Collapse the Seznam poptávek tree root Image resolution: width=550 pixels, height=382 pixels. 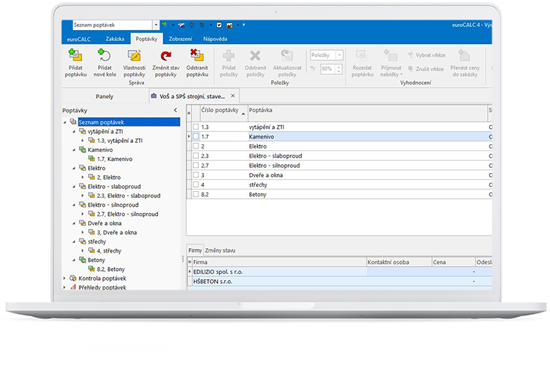[x=65, y=122]
